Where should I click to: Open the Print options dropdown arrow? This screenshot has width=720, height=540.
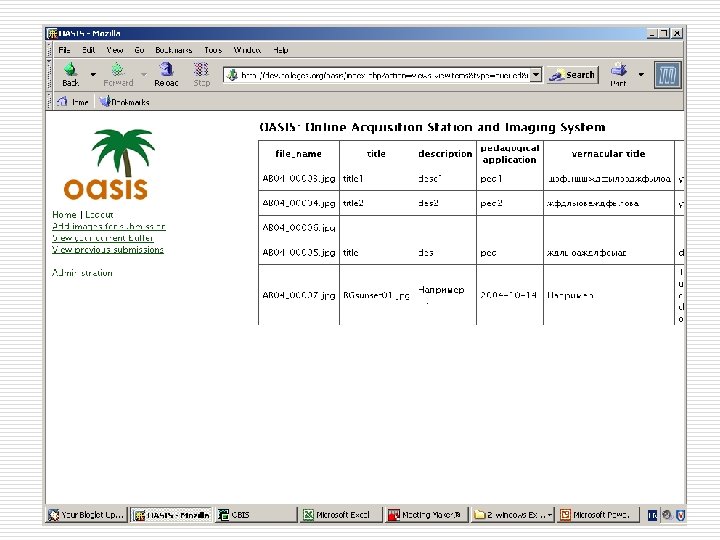(x=641, y=74)
